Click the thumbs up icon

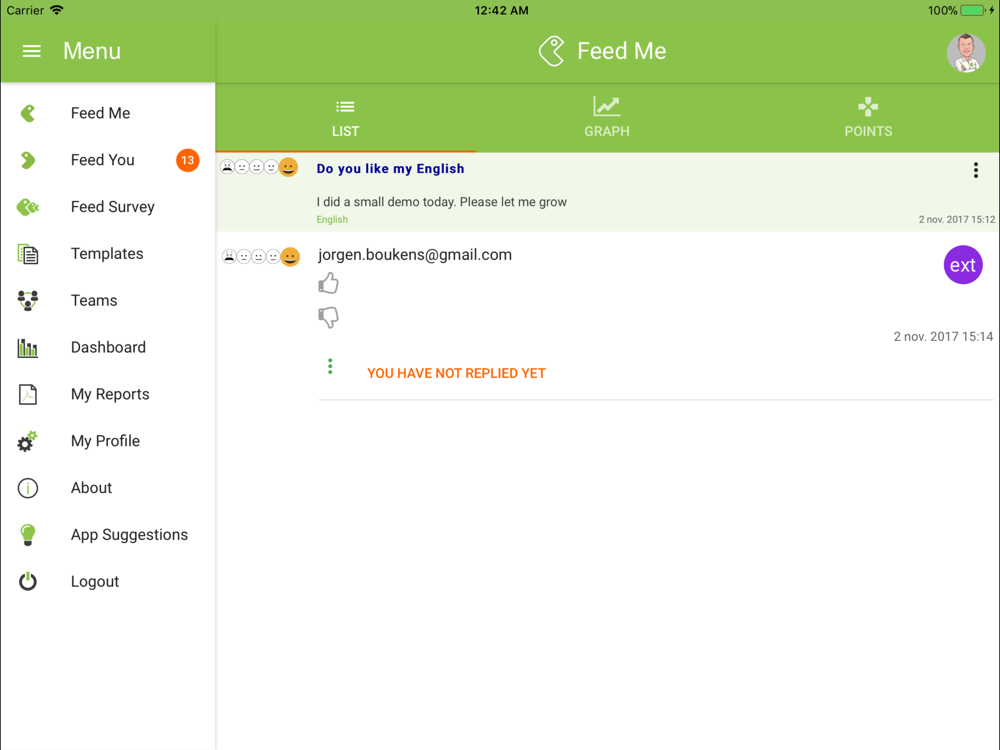click(328, 283)
